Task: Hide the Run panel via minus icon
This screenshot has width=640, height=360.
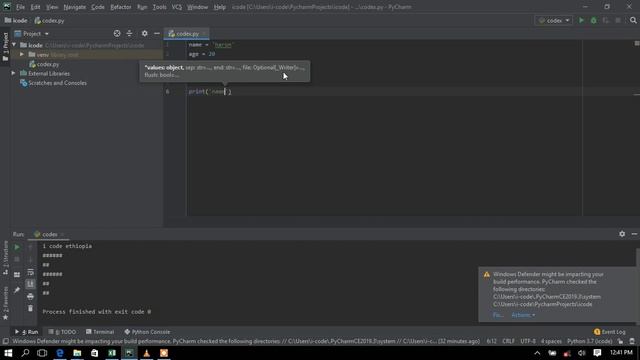Action: pos(634,234)
